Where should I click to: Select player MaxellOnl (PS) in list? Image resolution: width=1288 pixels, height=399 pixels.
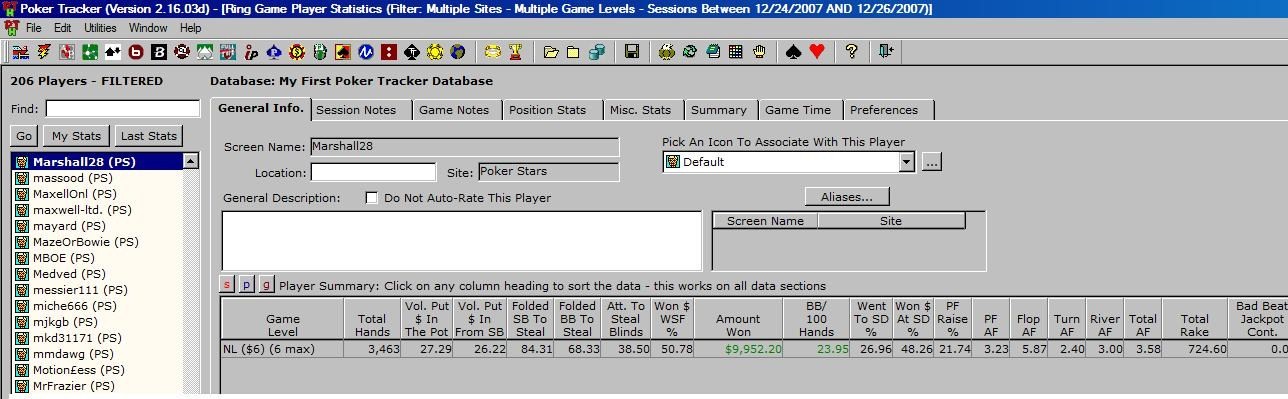click(x=74, y=194)
